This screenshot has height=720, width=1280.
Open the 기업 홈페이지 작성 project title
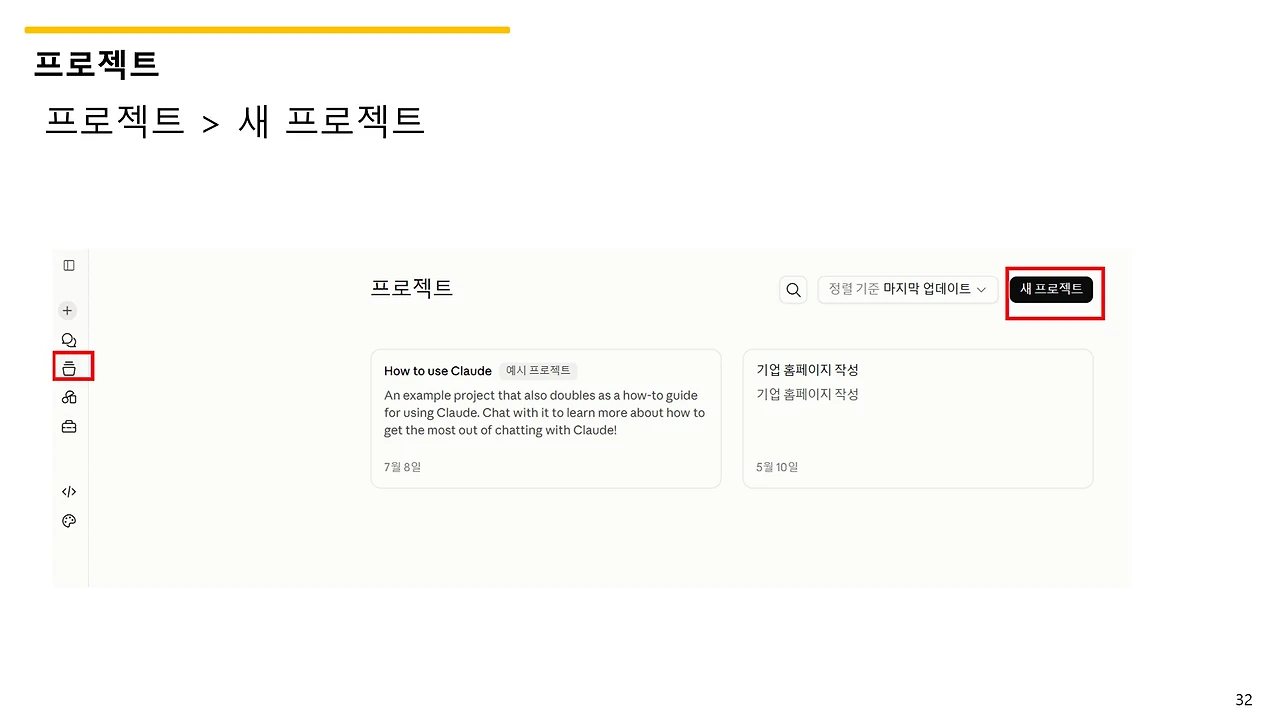[808, 370]
